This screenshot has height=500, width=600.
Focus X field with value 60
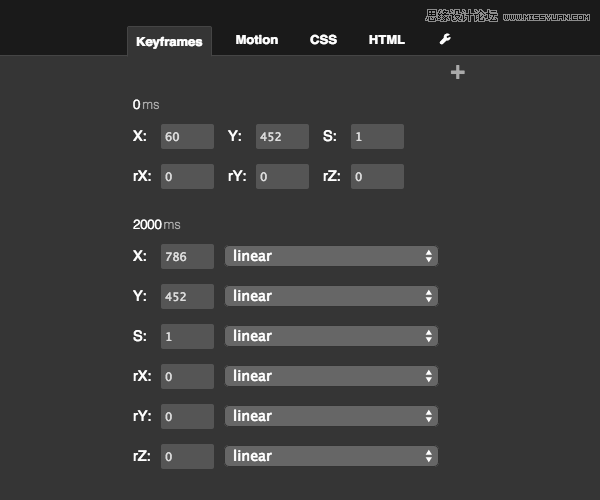[x=187, y=136]
